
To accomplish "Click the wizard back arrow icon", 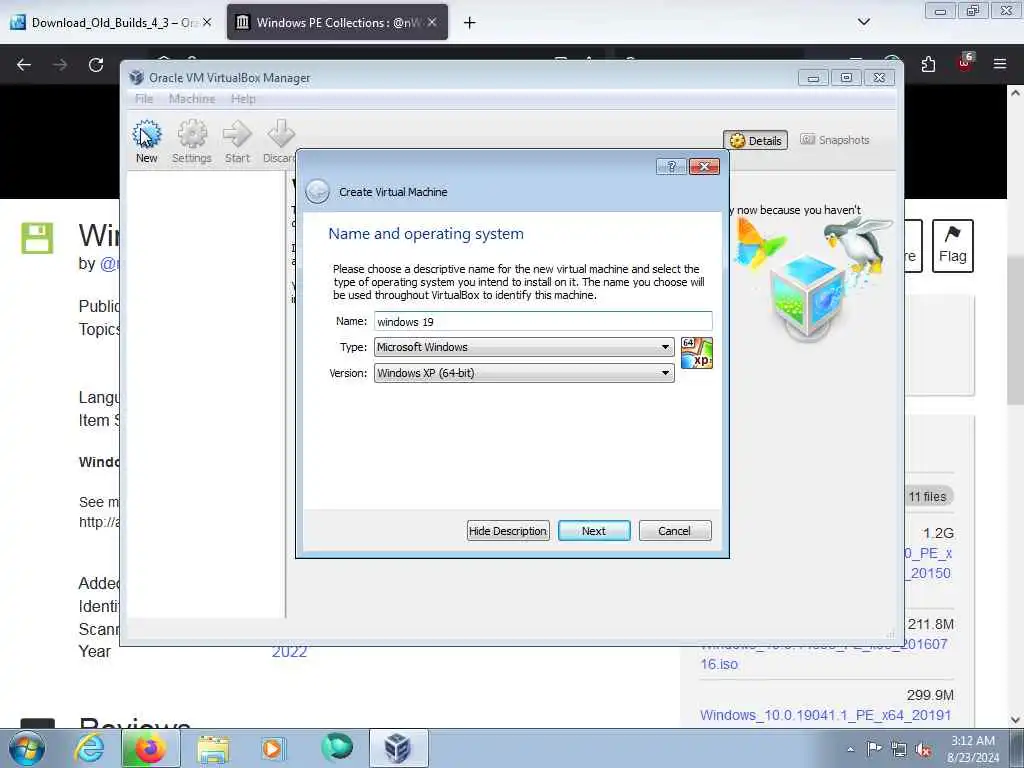I will pos(317,192).
